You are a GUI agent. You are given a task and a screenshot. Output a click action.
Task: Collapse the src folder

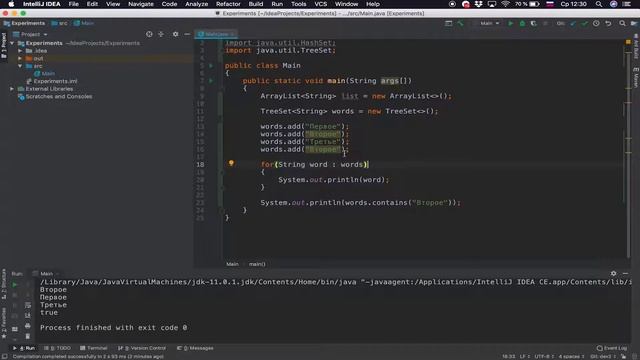tap(20, 66)
